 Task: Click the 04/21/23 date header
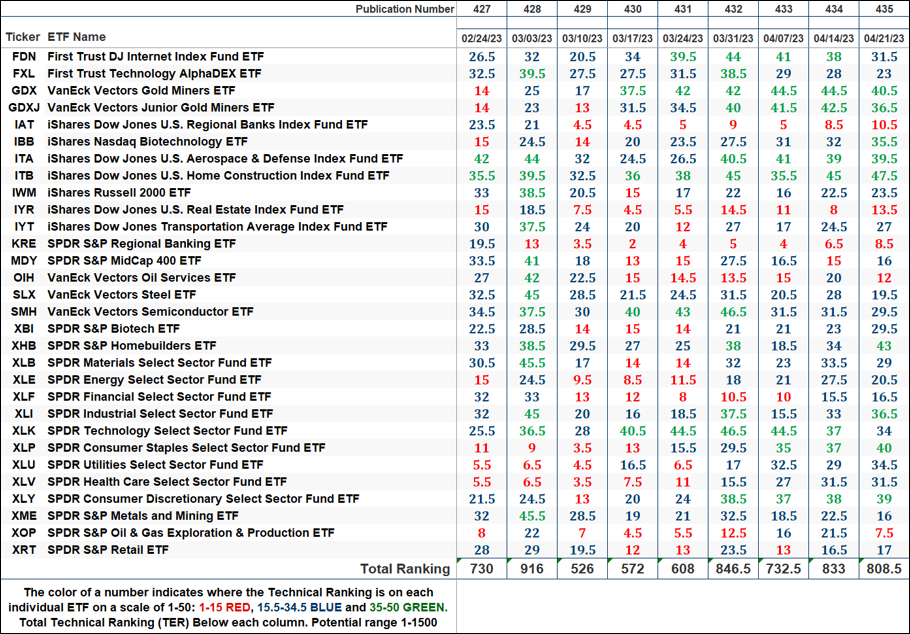tap(884, 38)
